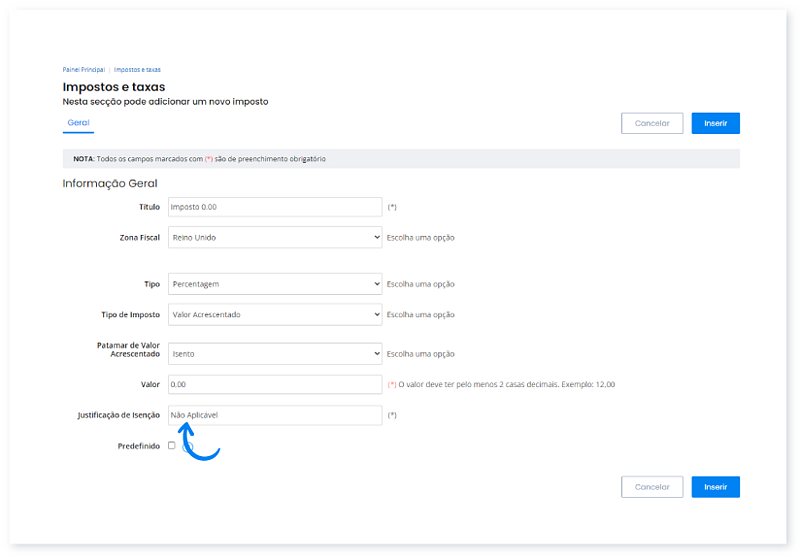
Task: Enable the Predefinido checkbox
Action: click(x=172, y=446)
